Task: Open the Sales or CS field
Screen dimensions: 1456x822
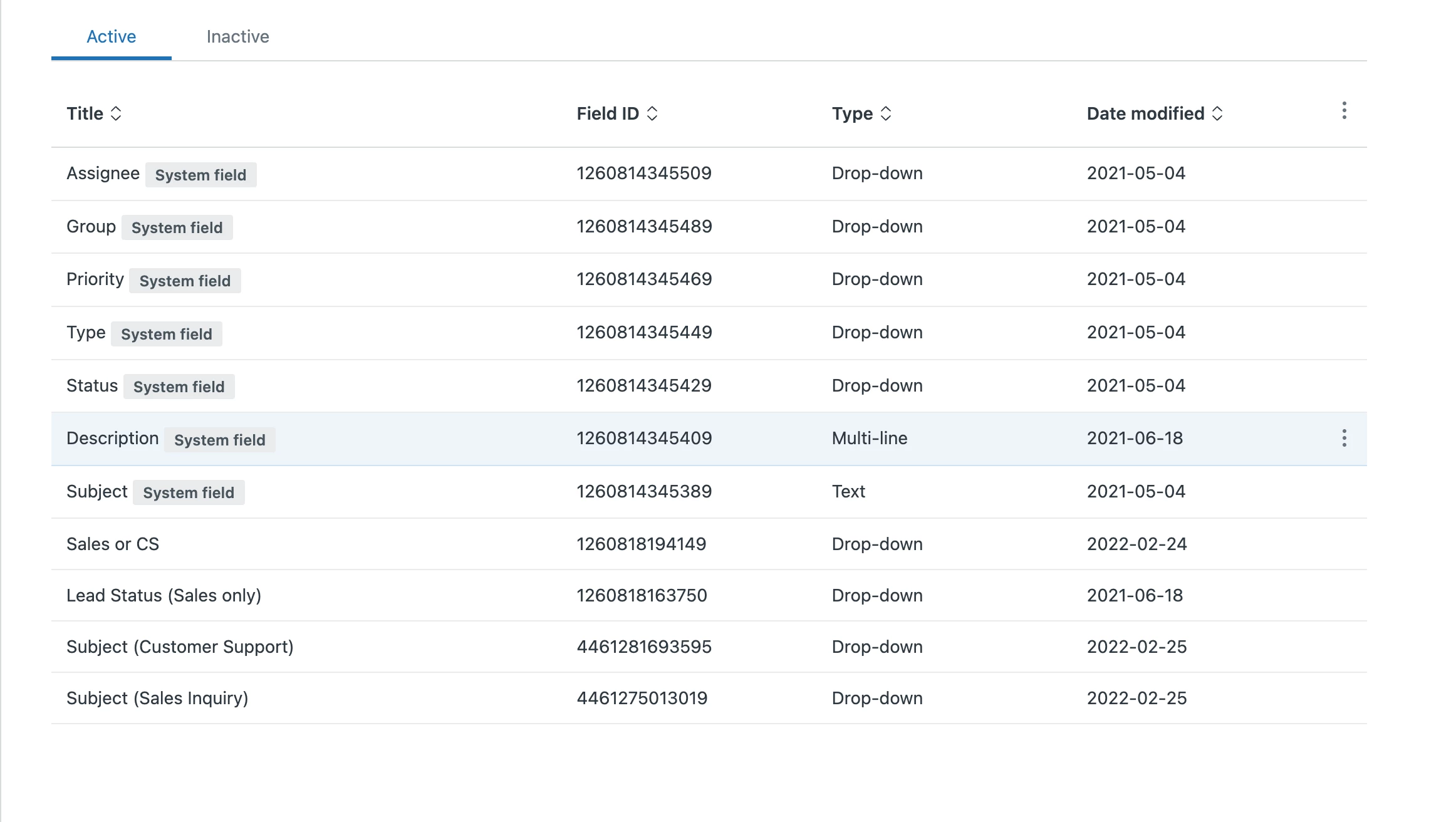Action: 113,544
